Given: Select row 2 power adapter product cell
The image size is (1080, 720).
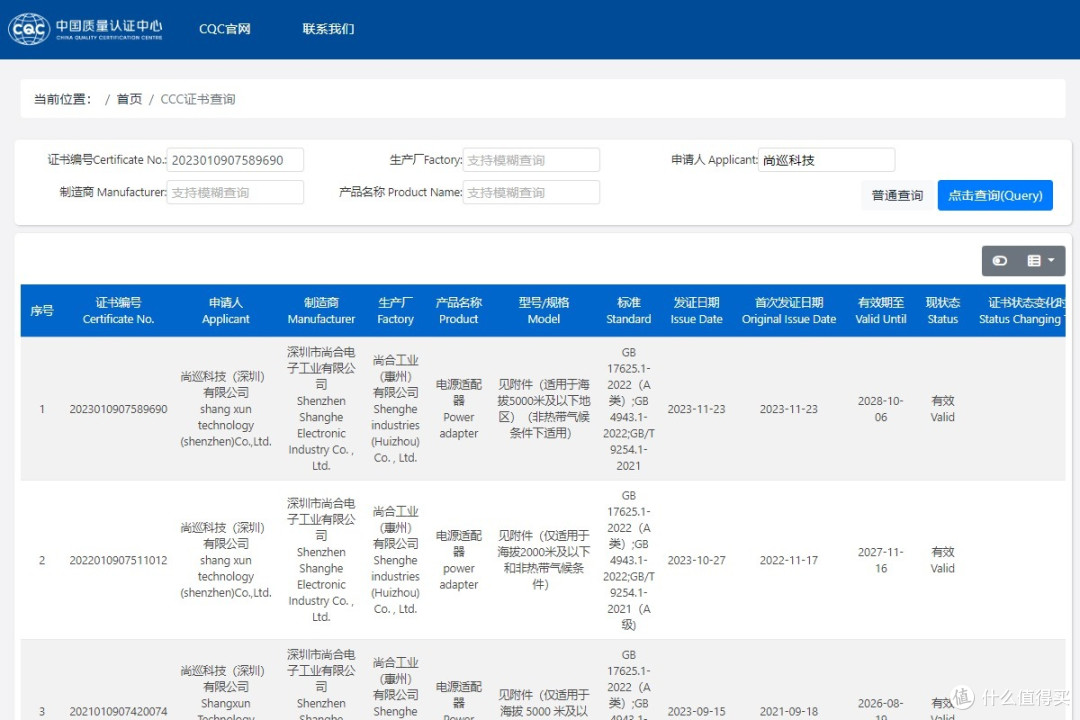Looking at the screenshot, I should click(x=459, y=560).
